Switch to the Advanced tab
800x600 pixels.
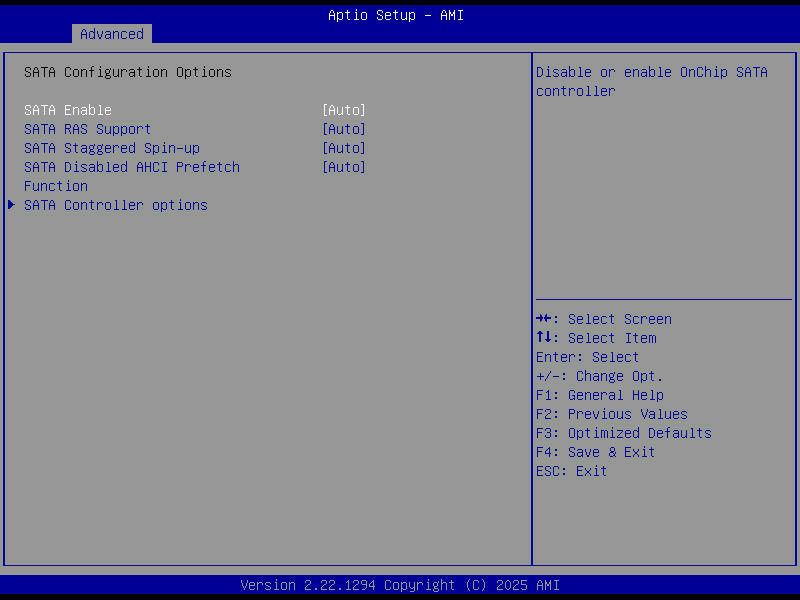(111, 33)
